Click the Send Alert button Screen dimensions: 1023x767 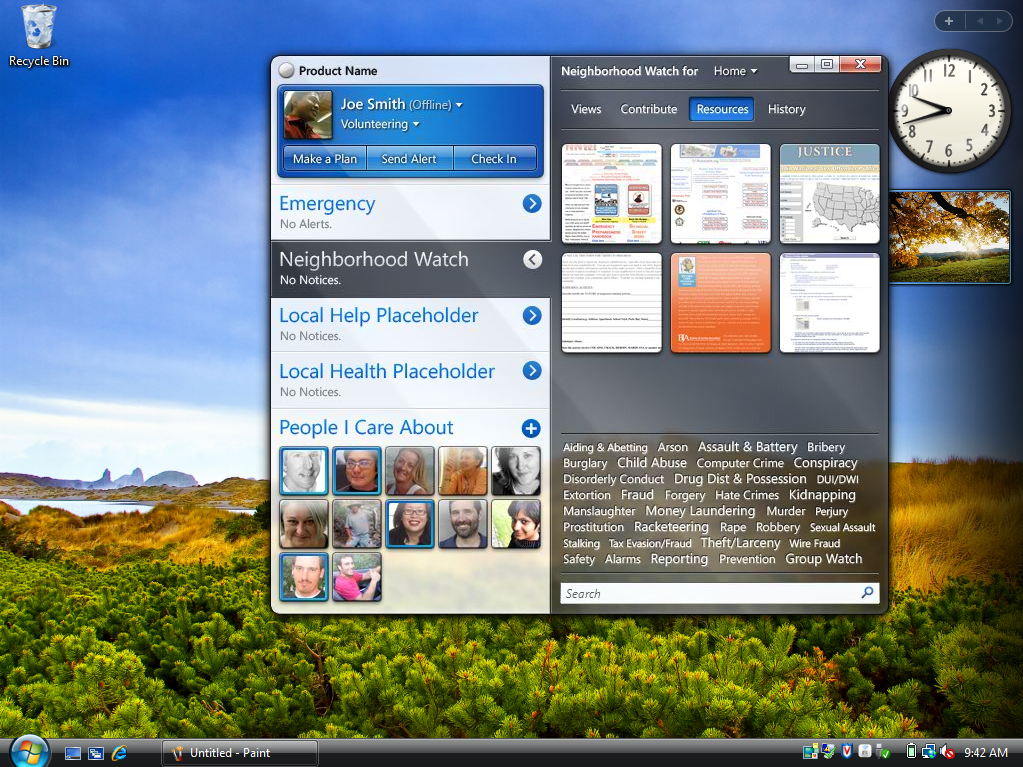(409, 158)
